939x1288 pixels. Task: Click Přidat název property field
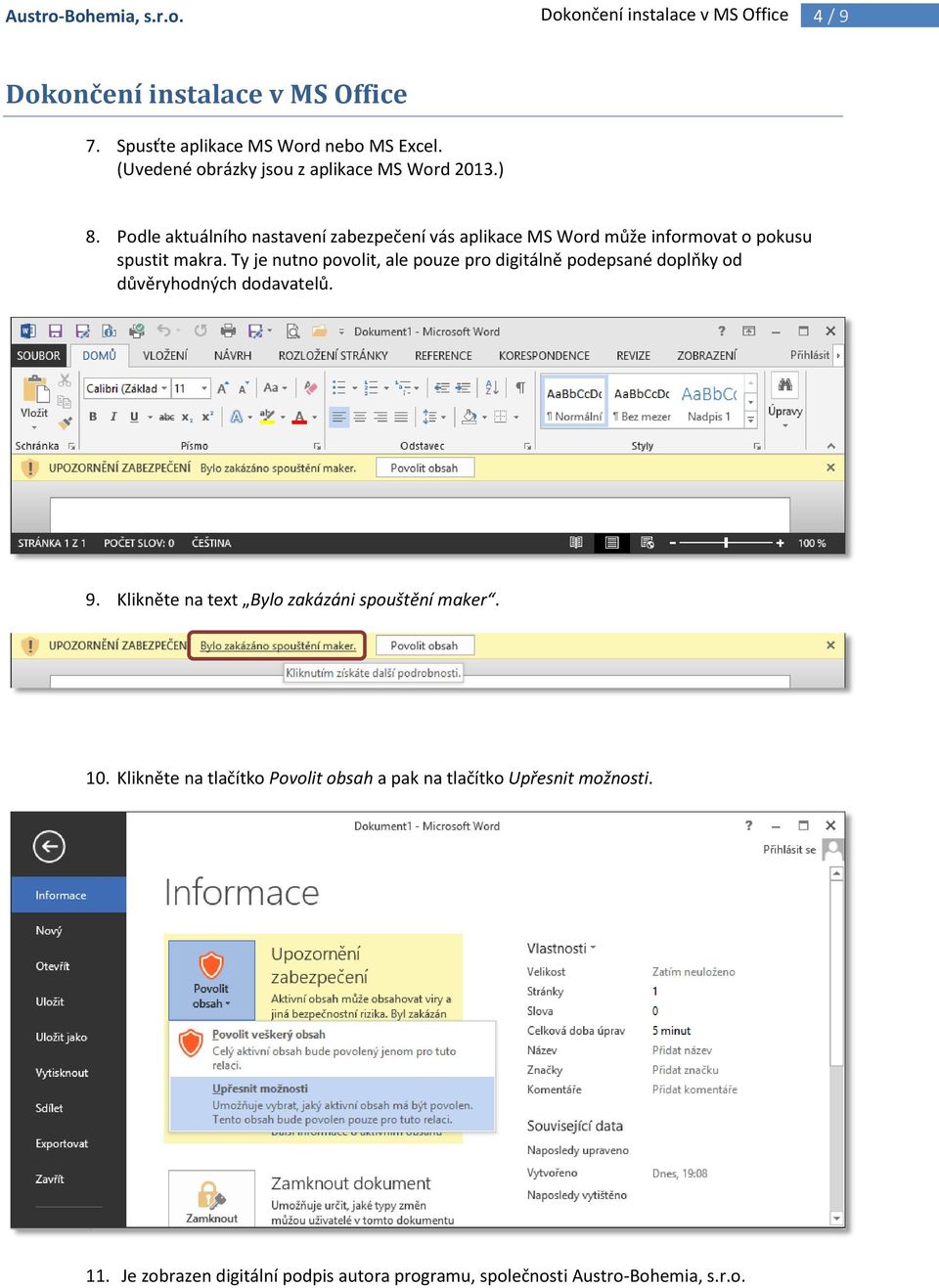click(x=682, y=1050)
